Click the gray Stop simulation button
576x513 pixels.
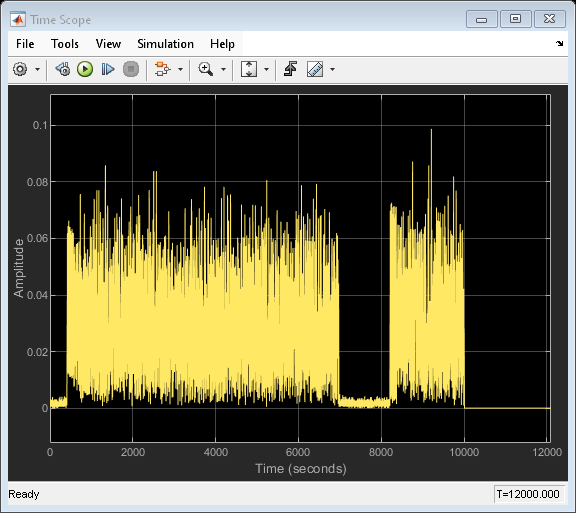pos(131,69)
